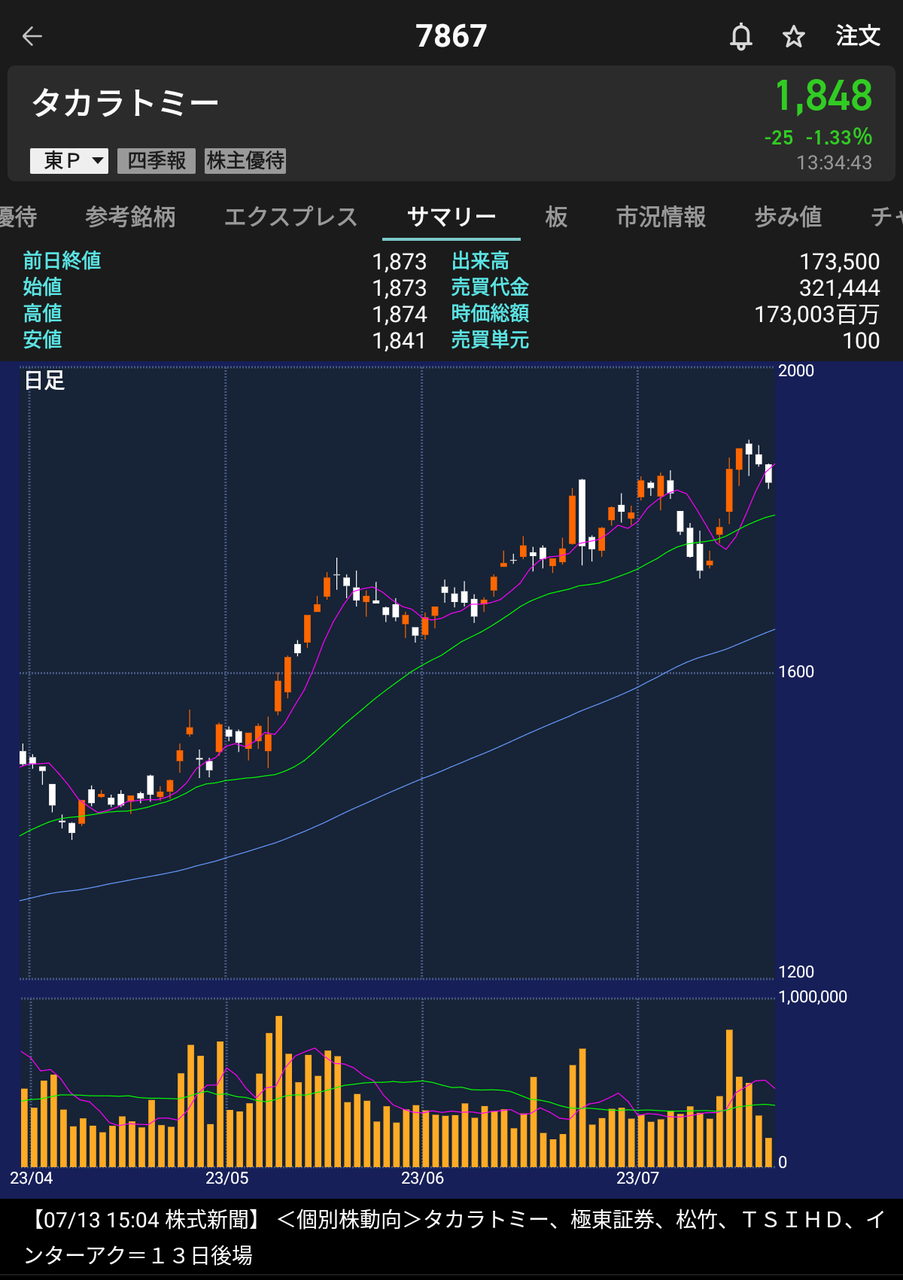Open the 四季報 report button

click(157, 160)
